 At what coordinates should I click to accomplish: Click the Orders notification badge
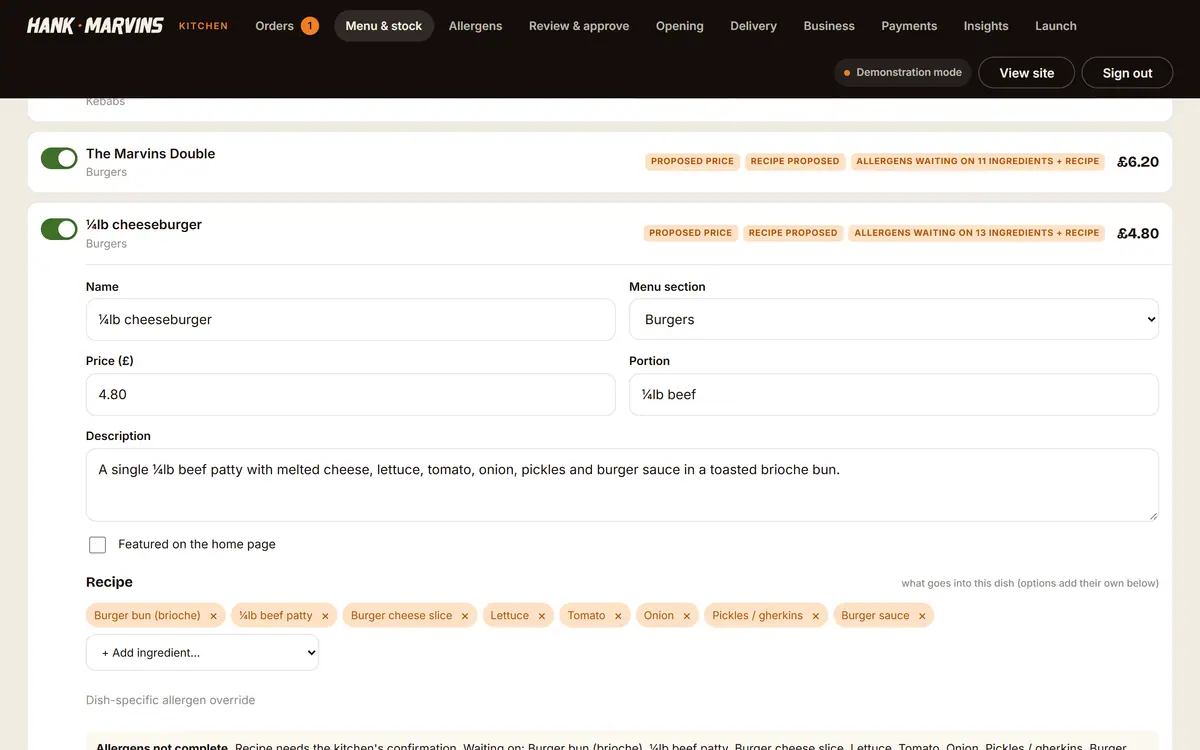point(310,26)
